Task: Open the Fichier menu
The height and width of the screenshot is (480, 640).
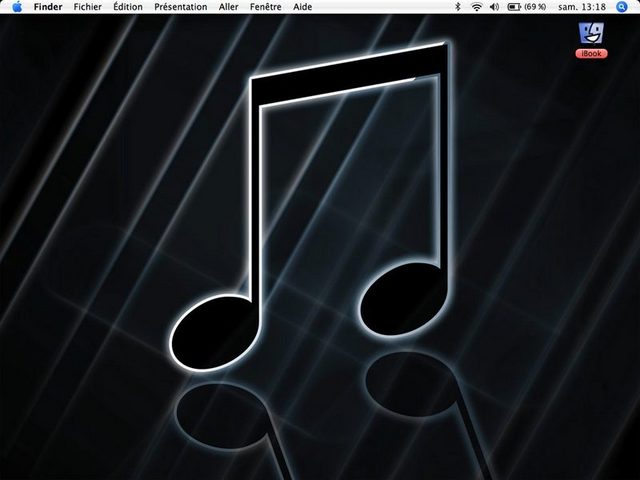Action: coord(88,7)
